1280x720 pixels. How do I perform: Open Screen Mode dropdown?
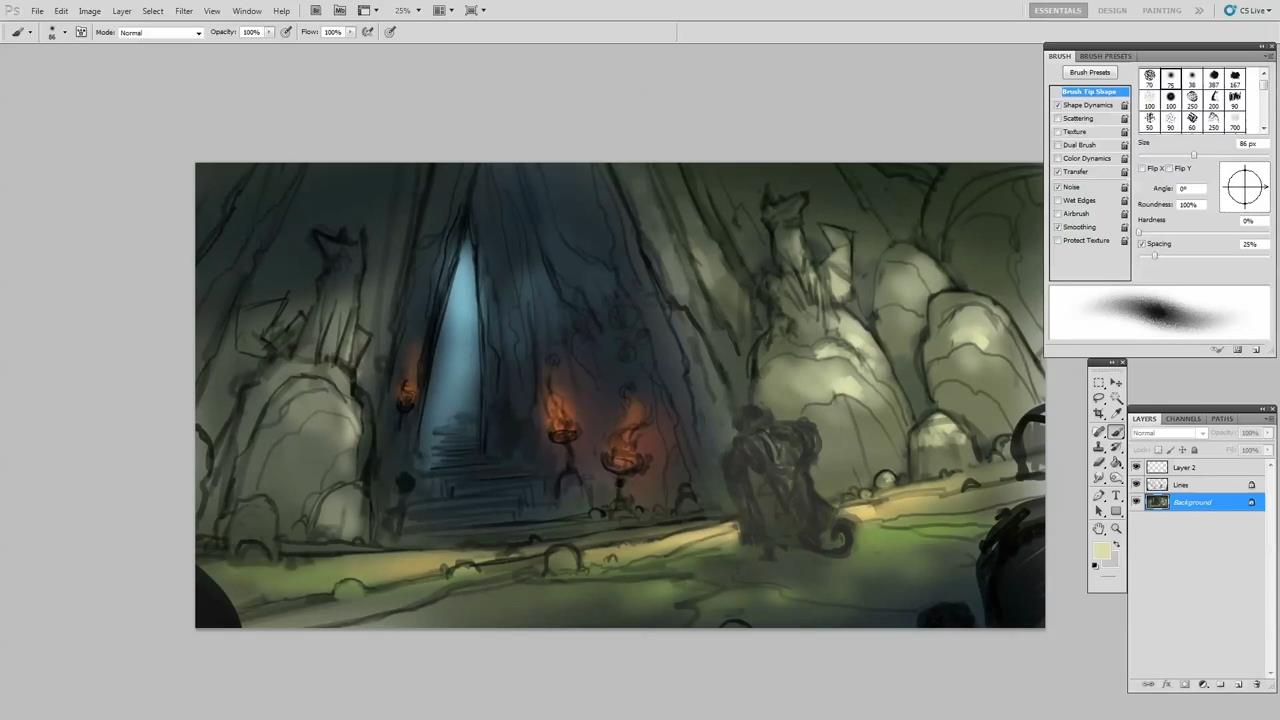click(x=475, y=10)
